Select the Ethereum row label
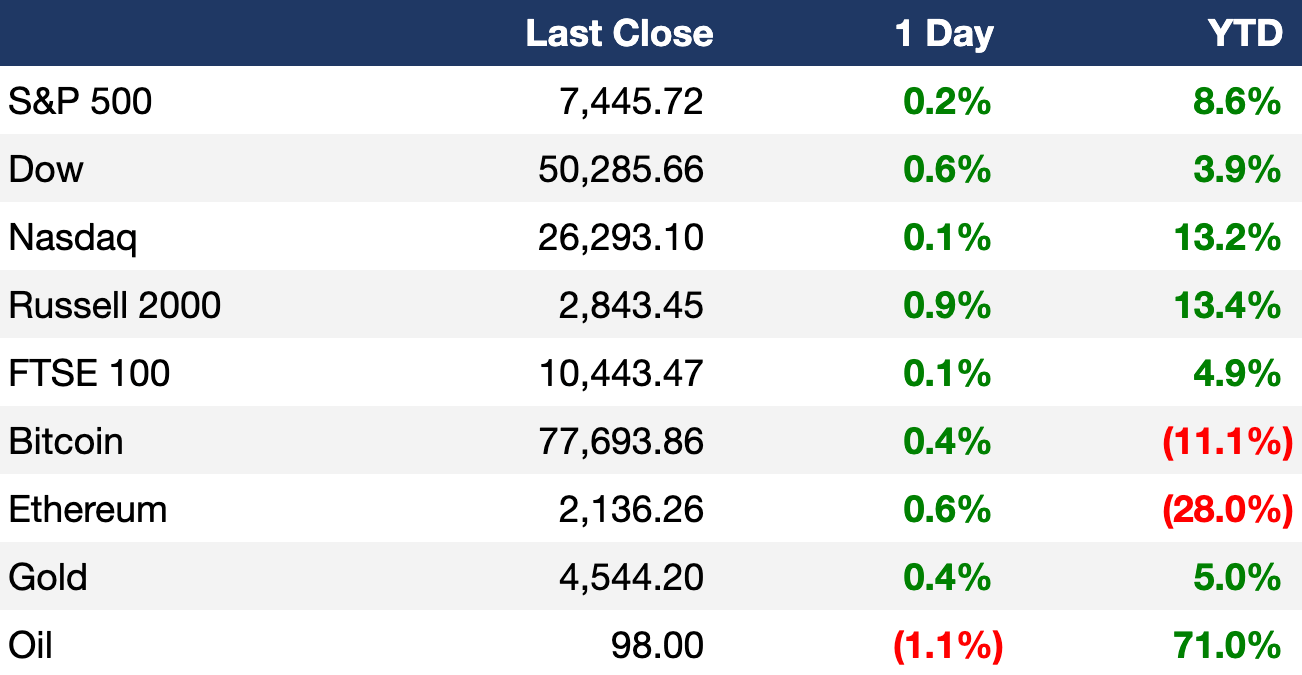 [x=88, y=509]
